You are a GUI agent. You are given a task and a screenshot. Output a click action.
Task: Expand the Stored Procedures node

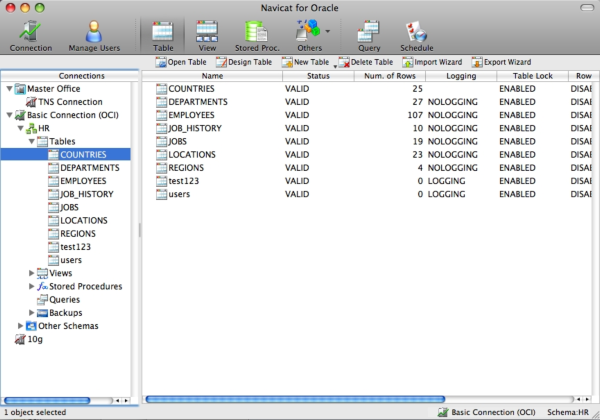pyautogui.click(x=32, y=286)
